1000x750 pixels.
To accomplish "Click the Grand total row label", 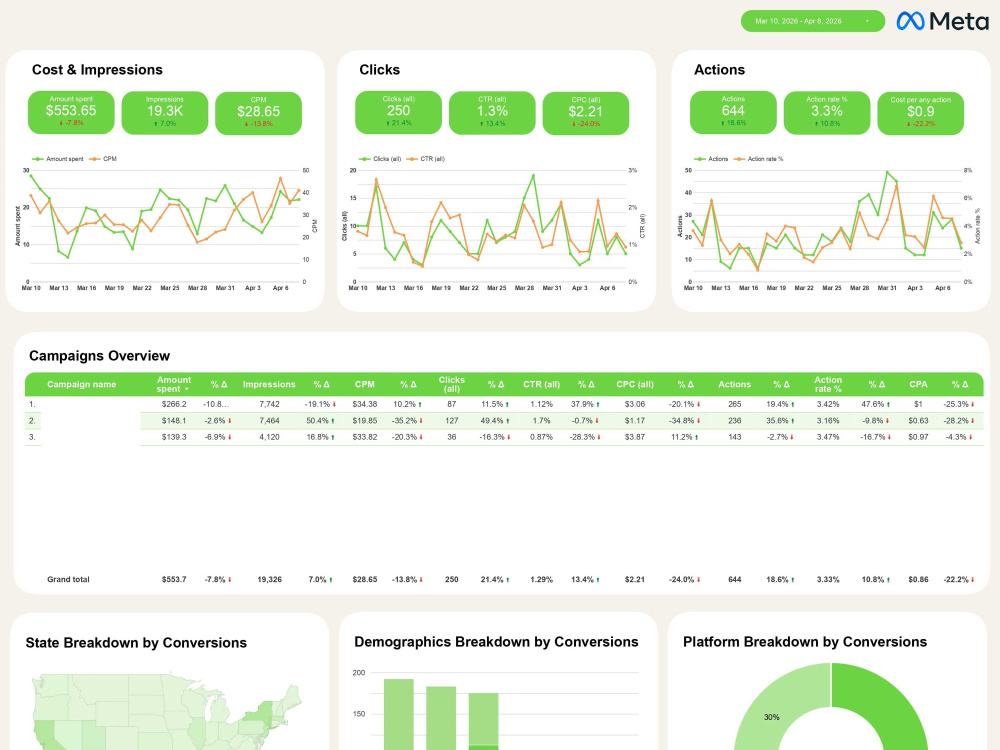I will point(68,580).
